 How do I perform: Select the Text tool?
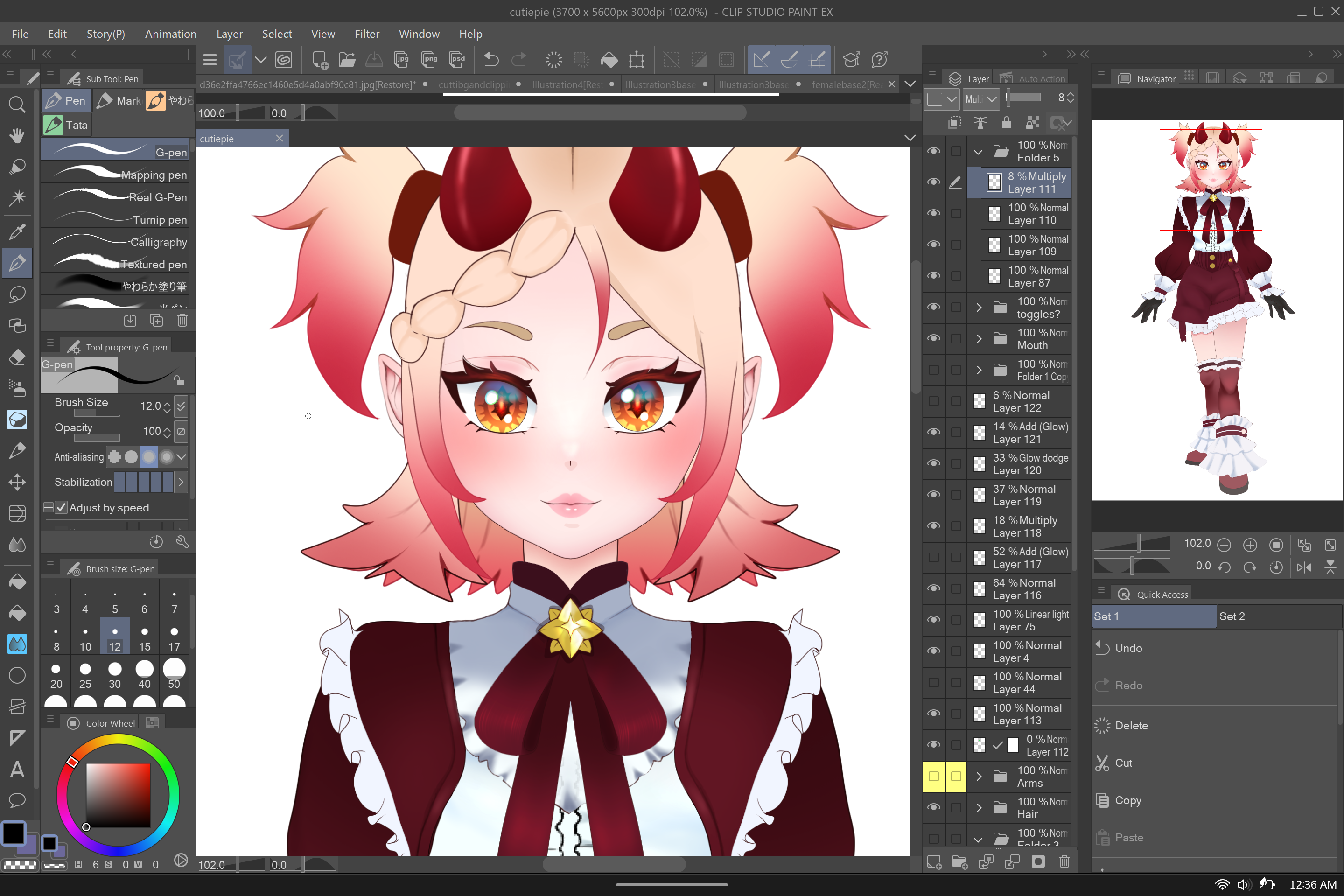(x=17, y=770)
